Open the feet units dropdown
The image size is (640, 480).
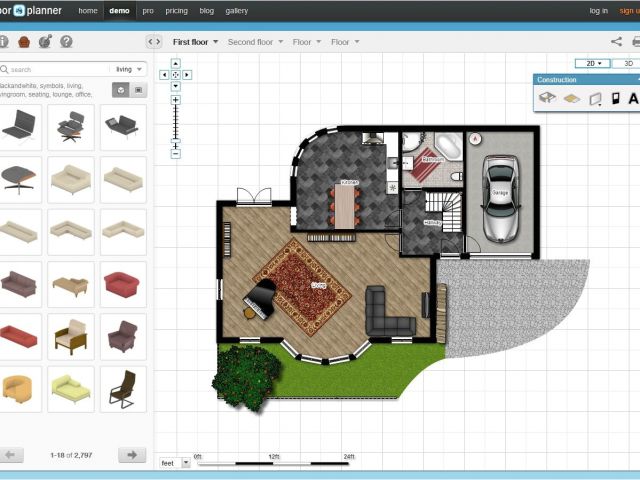point(171,463)
